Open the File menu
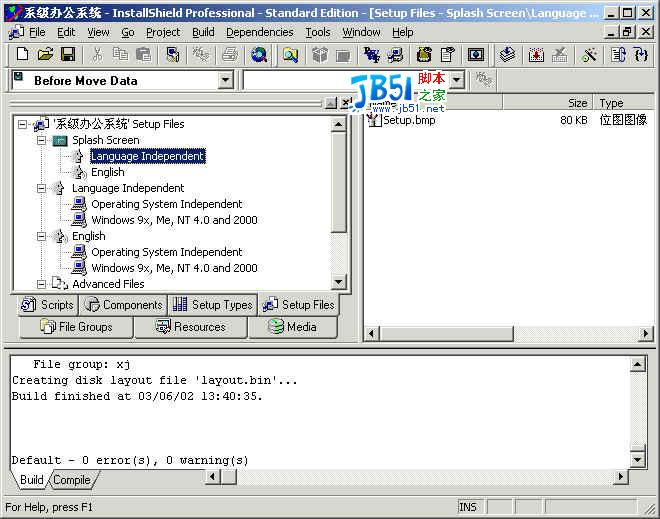Screen dimensions: 660x519 tap(37, 32)
